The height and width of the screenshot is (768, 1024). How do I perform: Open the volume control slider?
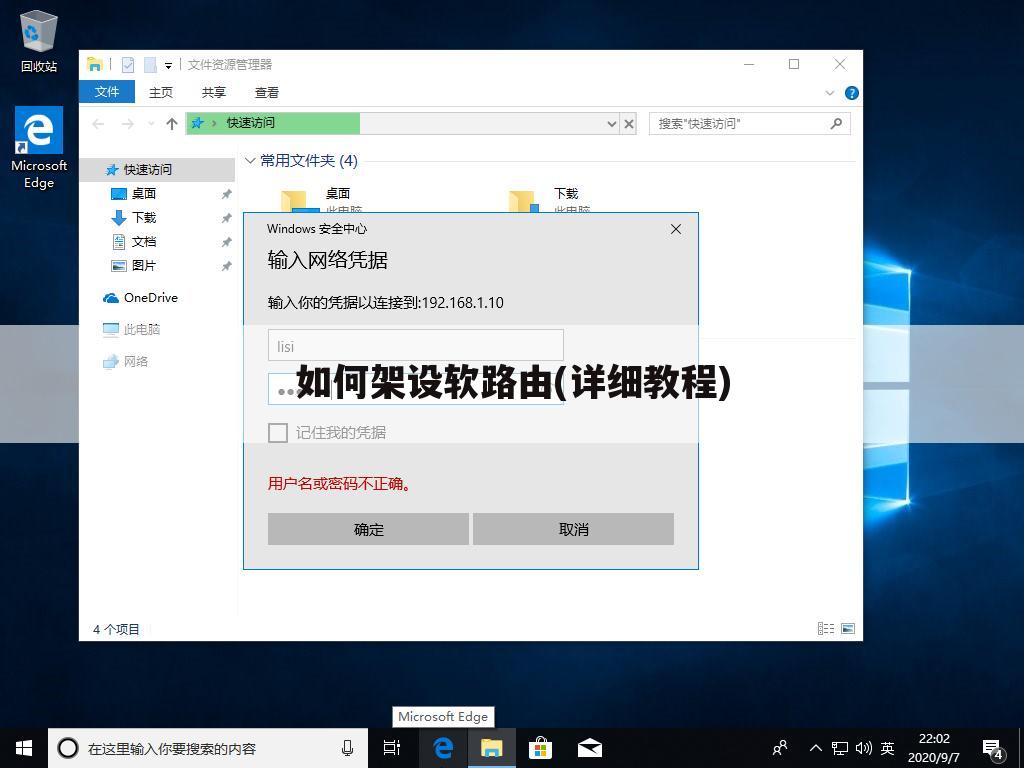[x=864, y=747]
